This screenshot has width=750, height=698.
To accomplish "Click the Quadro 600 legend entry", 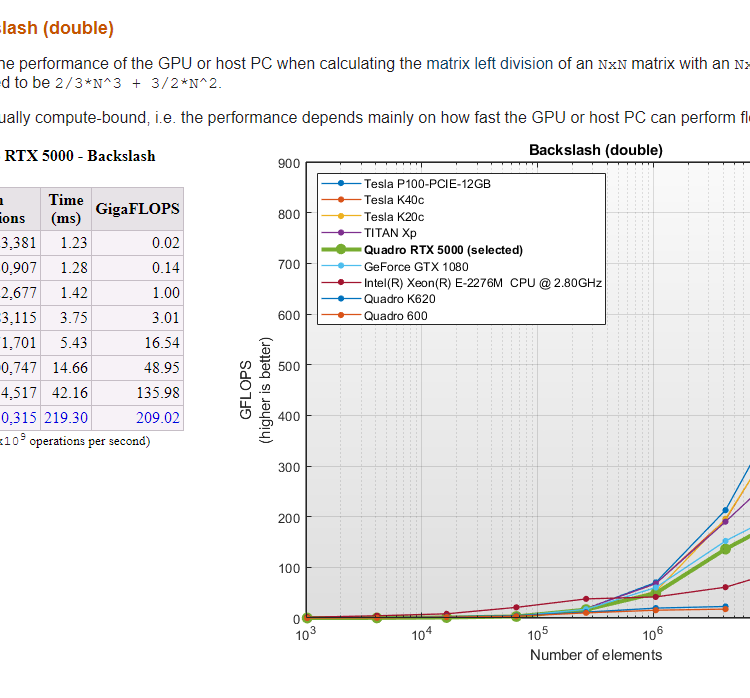I will (396, 316).
